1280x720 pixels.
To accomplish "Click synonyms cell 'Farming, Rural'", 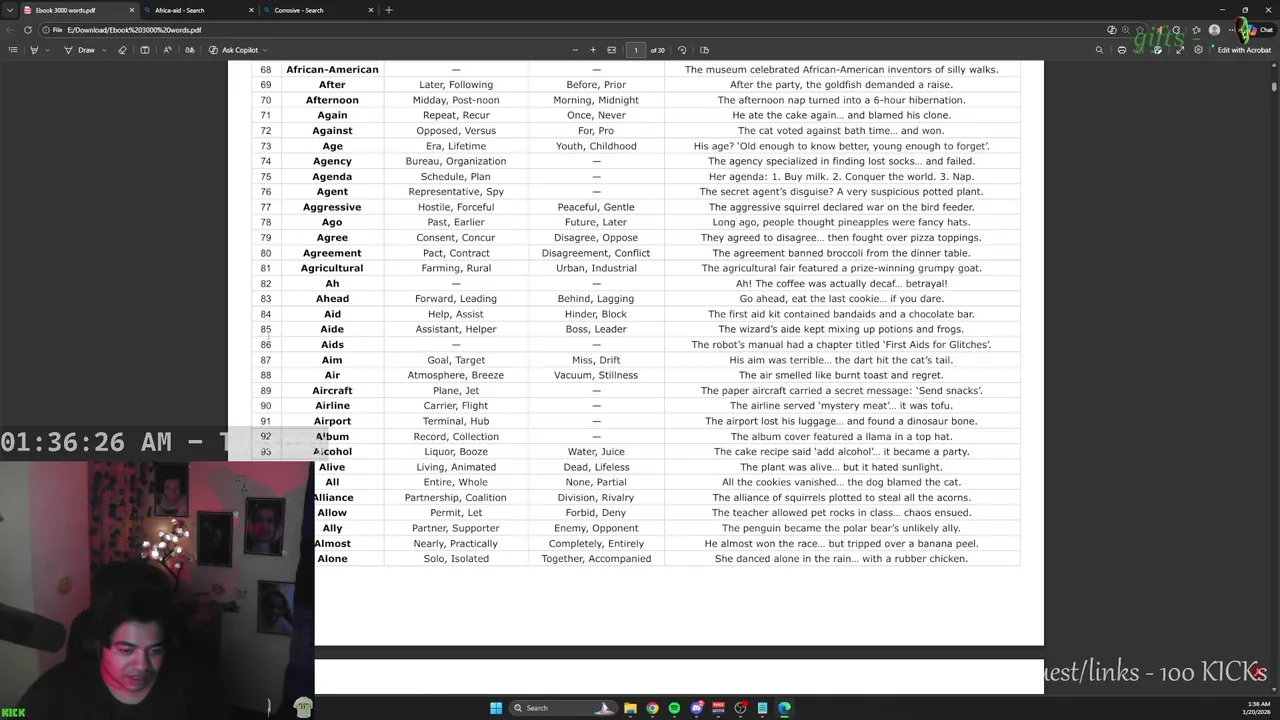I will [x=456, y=268].
